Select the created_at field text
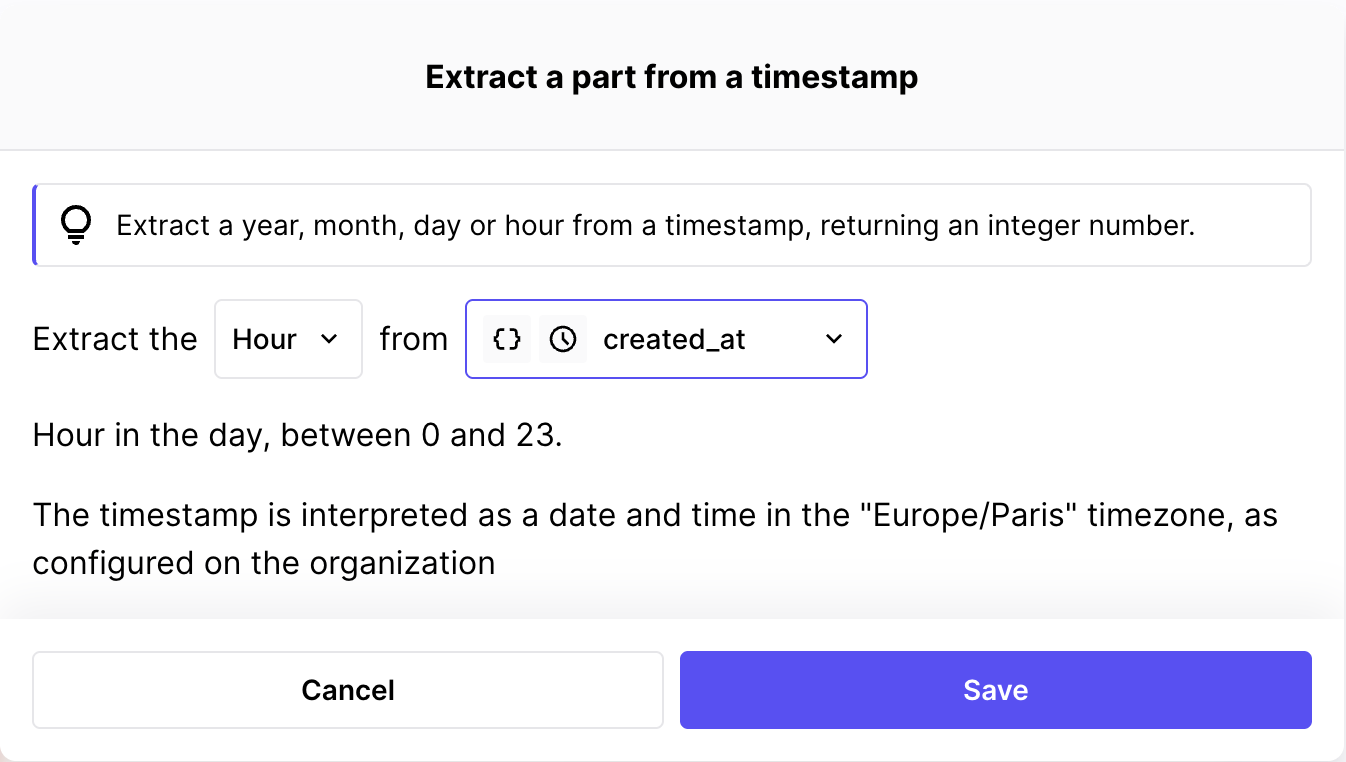1346x762 pixels. tap(674, 339)
